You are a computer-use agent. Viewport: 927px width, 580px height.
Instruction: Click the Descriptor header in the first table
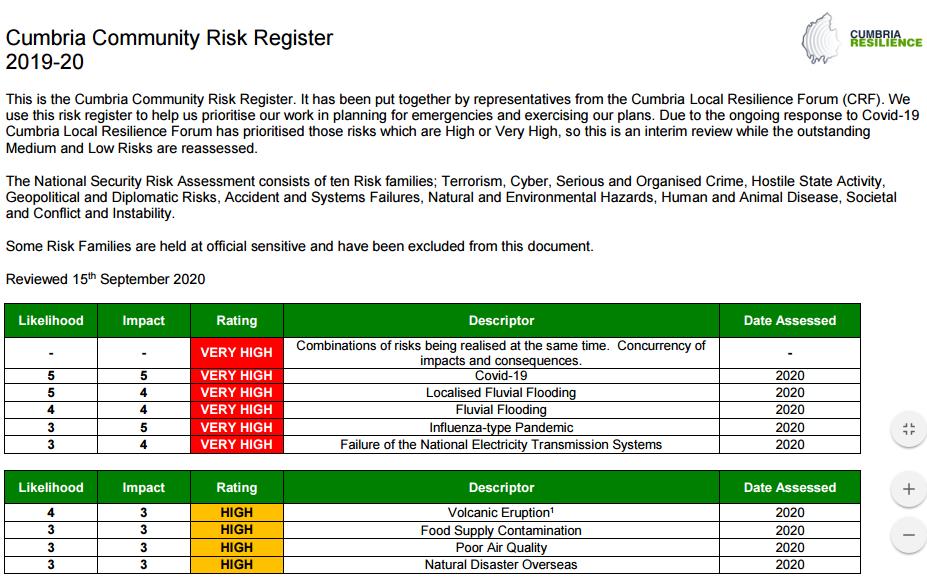point(501,321)
